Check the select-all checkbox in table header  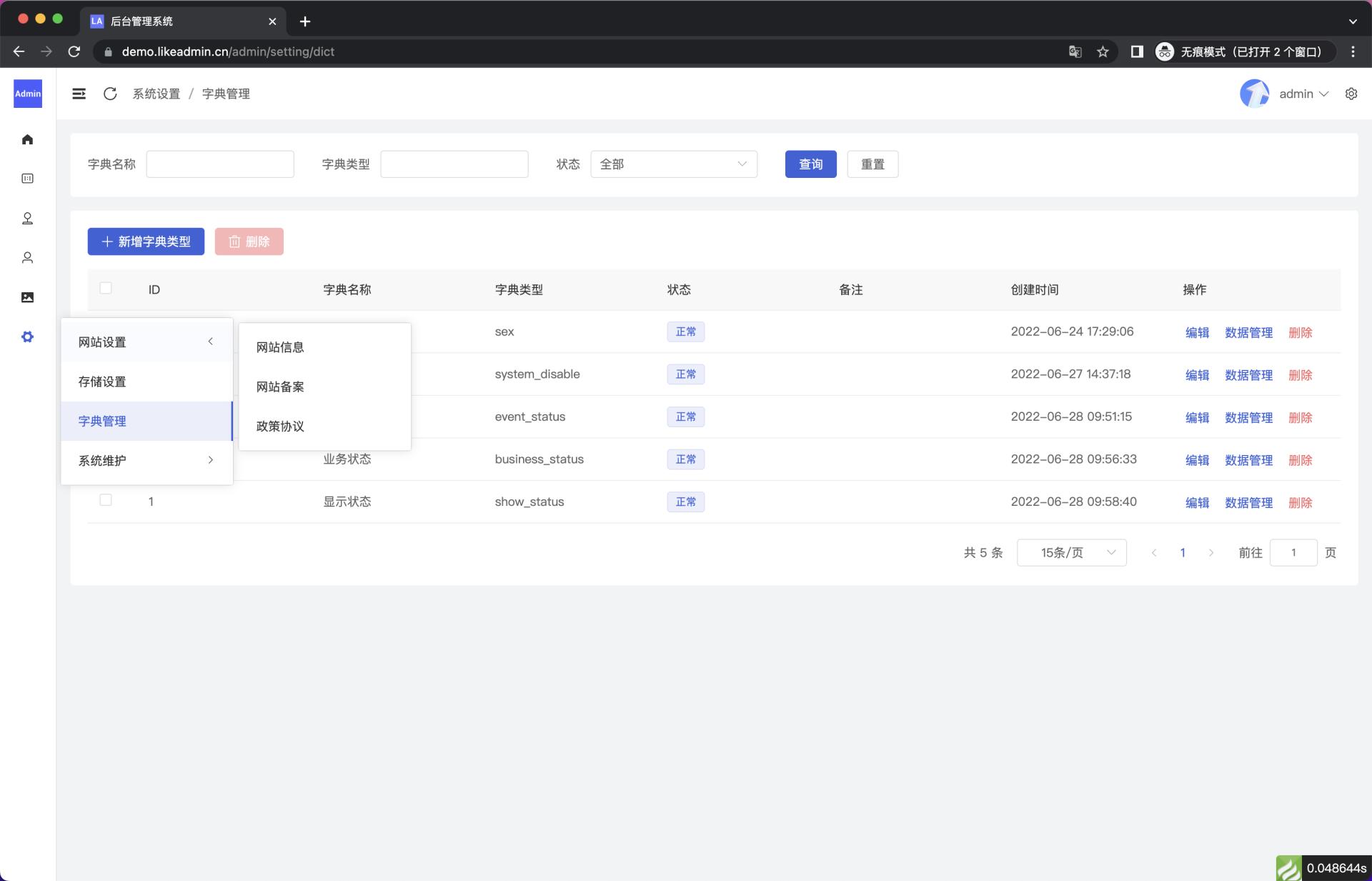point(106,288)
